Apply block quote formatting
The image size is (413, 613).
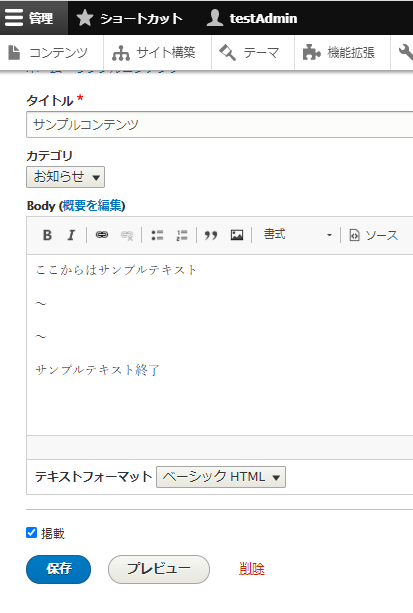click(x=211, y=235)
